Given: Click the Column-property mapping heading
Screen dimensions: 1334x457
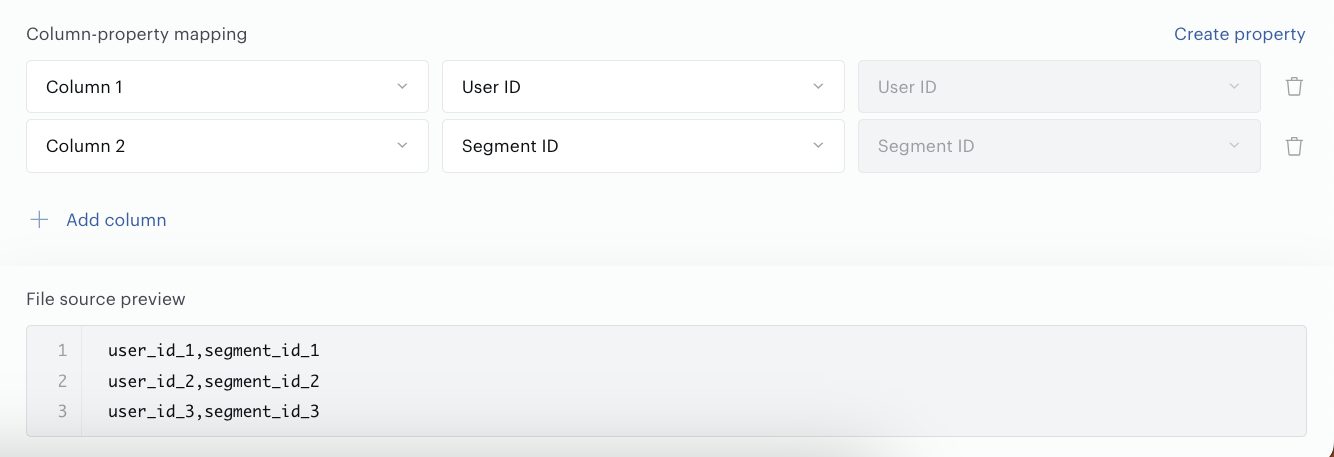Looking at the screenshot, I should tap(136, 34).
